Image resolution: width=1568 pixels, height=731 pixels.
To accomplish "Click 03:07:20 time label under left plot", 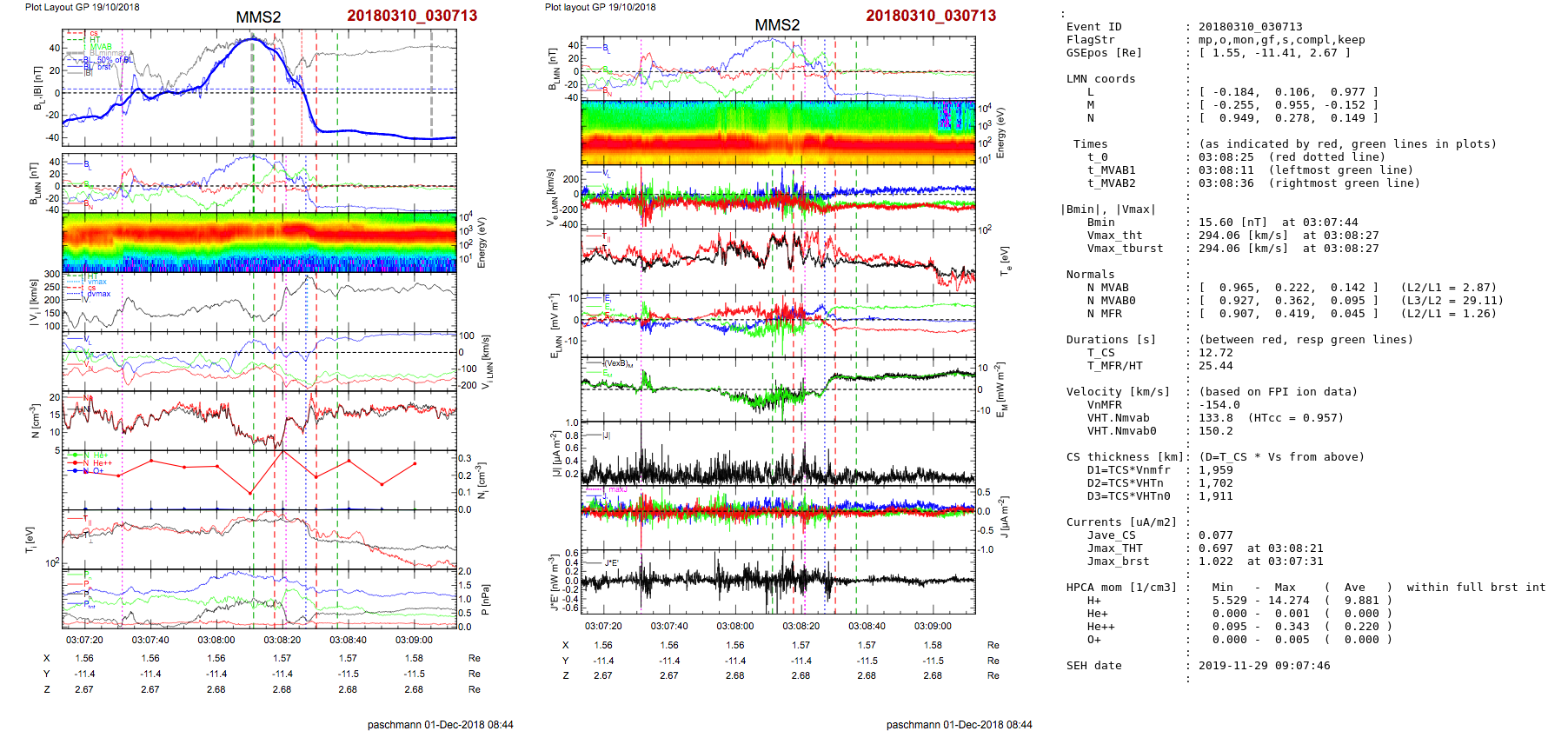I will pyautogui.click(x=84, y=640).
